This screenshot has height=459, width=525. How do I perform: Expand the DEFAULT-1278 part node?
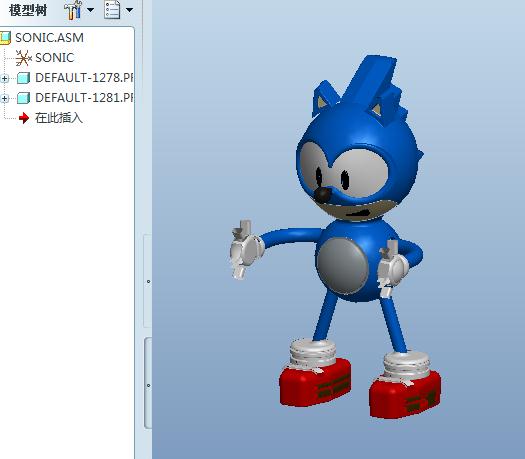point(4,79)
